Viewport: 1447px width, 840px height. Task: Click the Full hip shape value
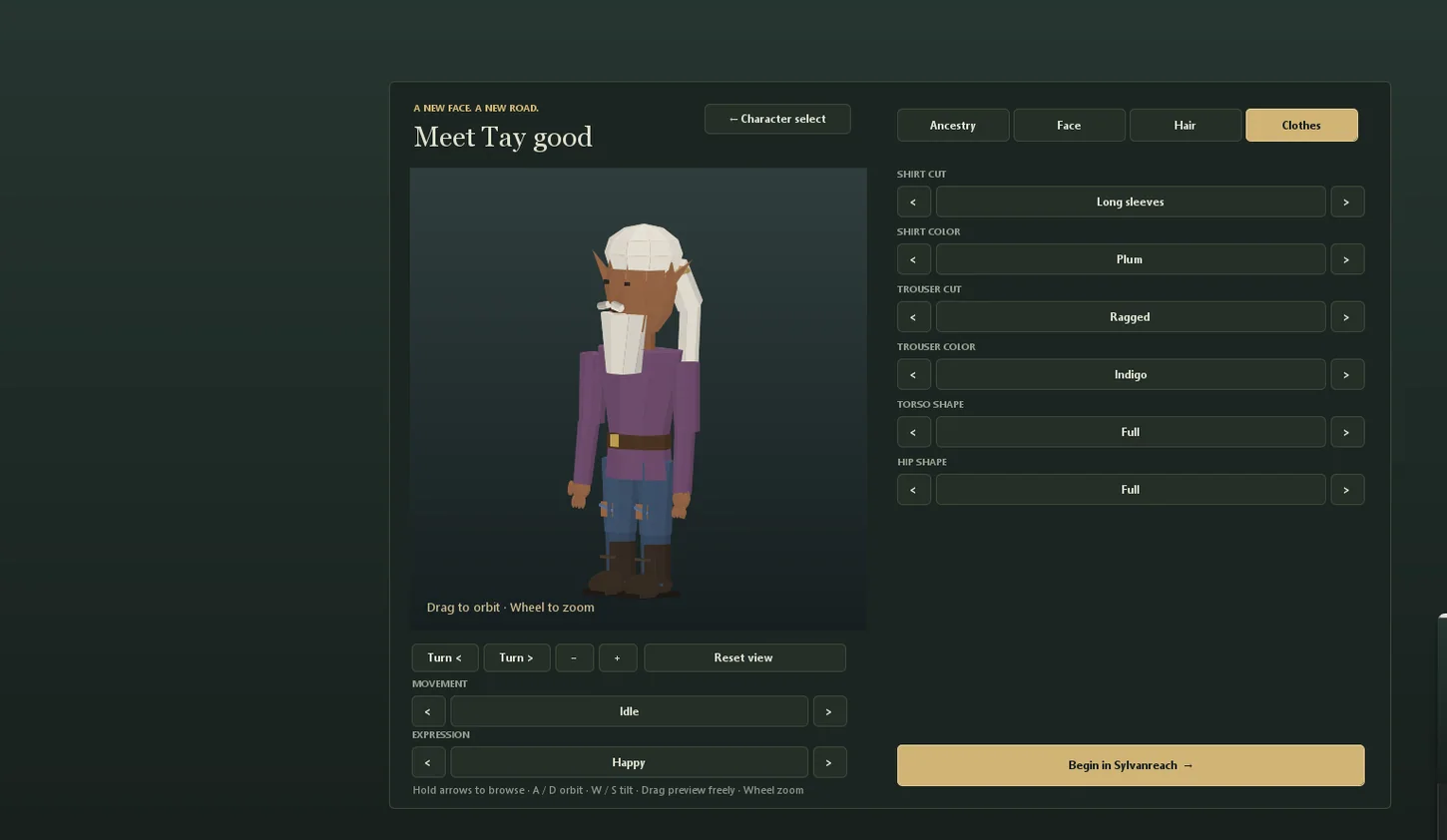tap(1131, 490)
